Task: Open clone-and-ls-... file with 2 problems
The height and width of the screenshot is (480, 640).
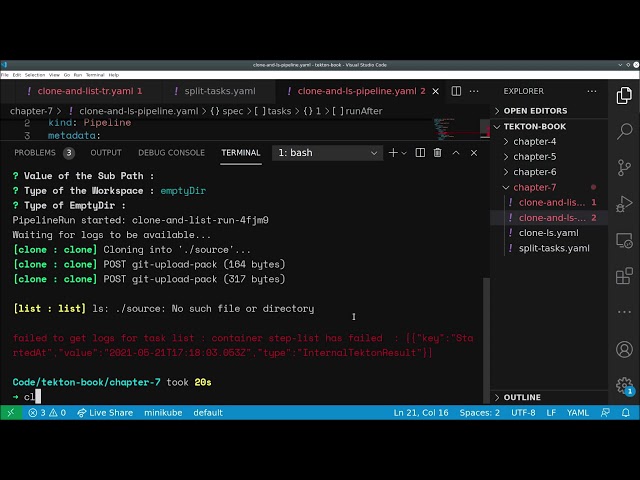Action: pyautogui.click(x=549, y=218)
